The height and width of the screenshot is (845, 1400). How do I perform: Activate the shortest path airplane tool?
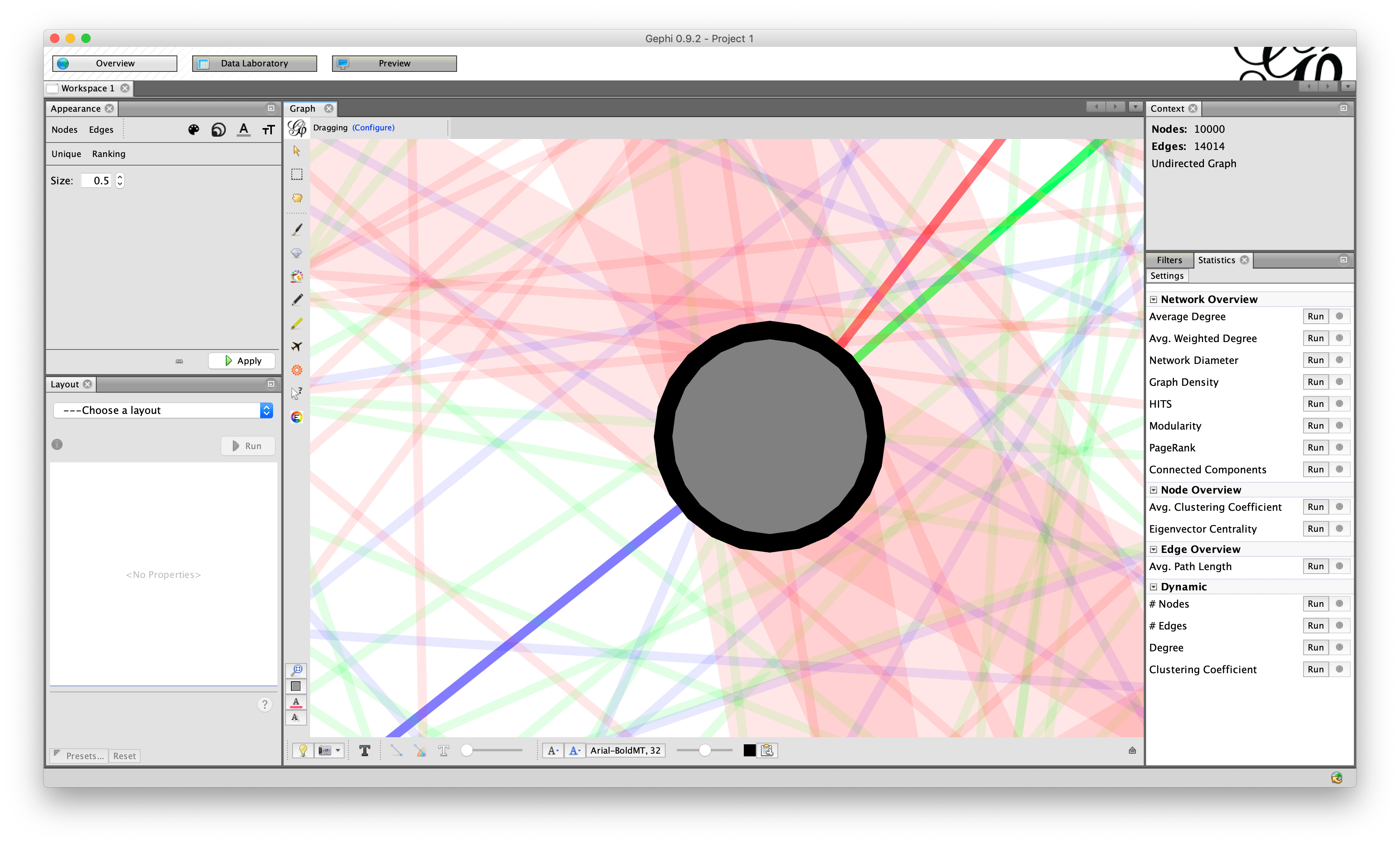tap(296, 346)
